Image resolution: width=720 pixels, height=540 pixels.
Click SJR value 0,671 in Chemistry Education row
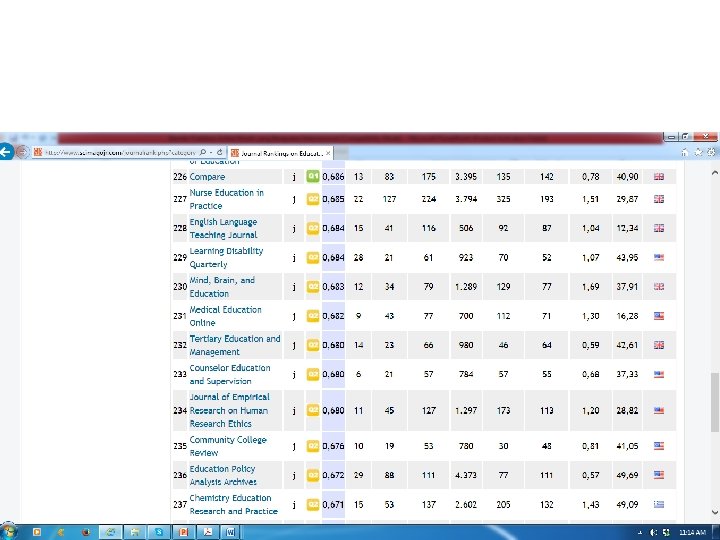point(333,505)
